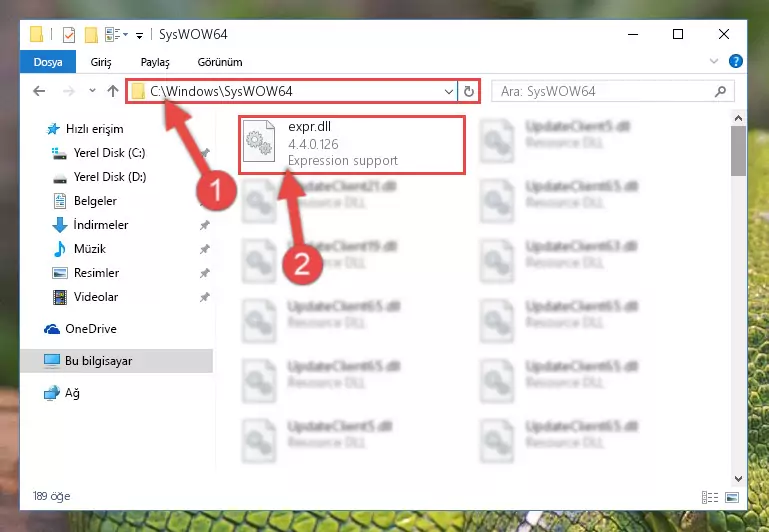The image size is (769, 532).
Task: Click the pin icon next to Videolar
Action: (x=205, y=297)
